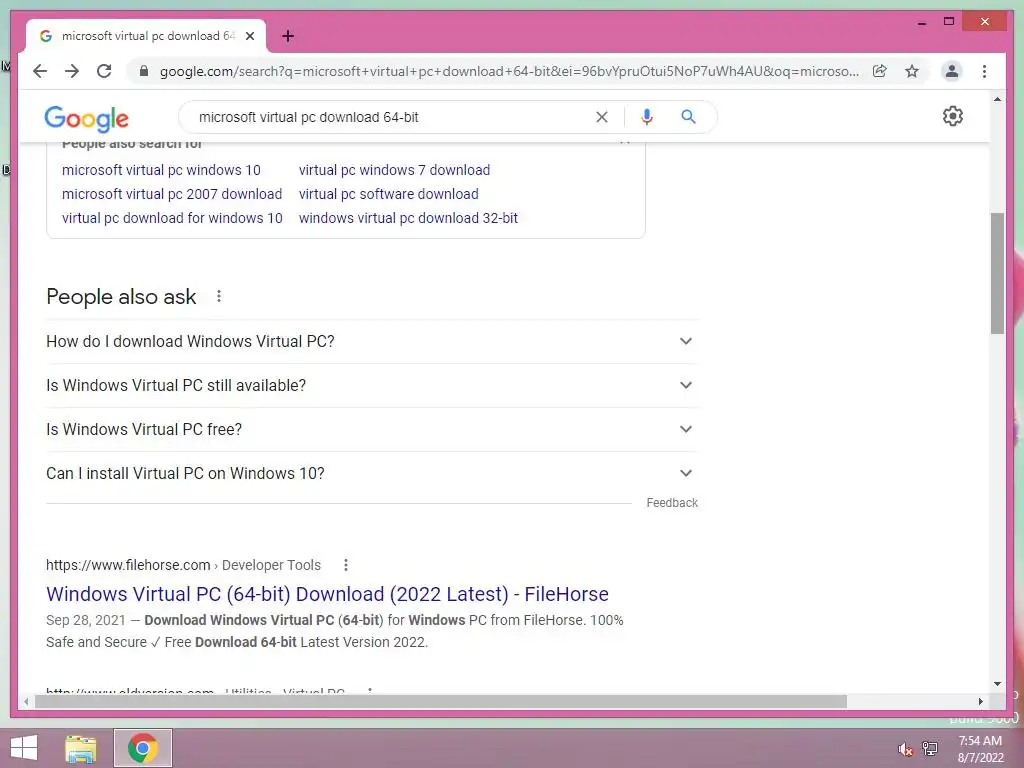Click the horizontal scrollbar right arrow
This screenshot has width=1024, height=768.
point(981,701)
